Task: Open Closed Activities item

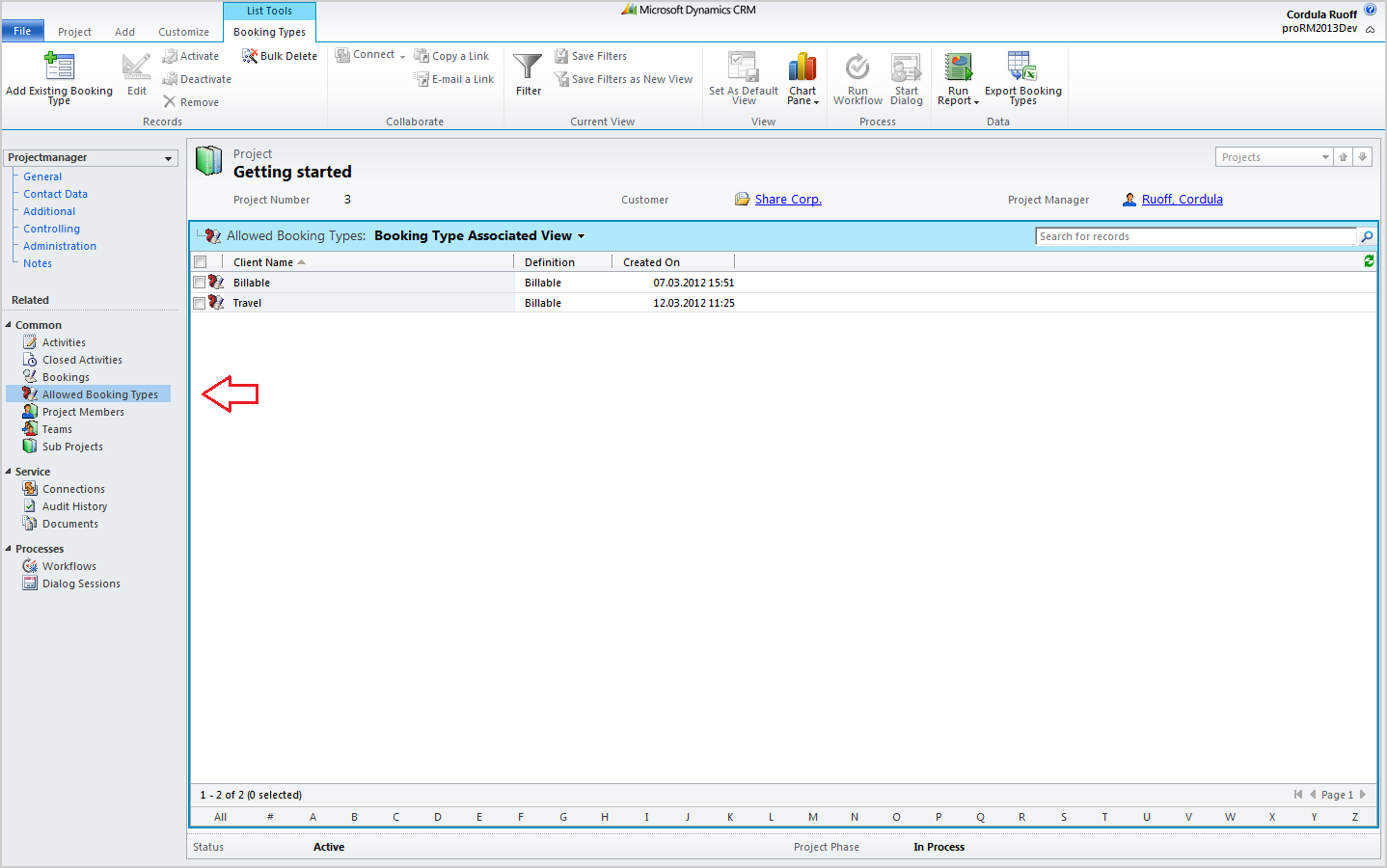Action: (82, 360)
